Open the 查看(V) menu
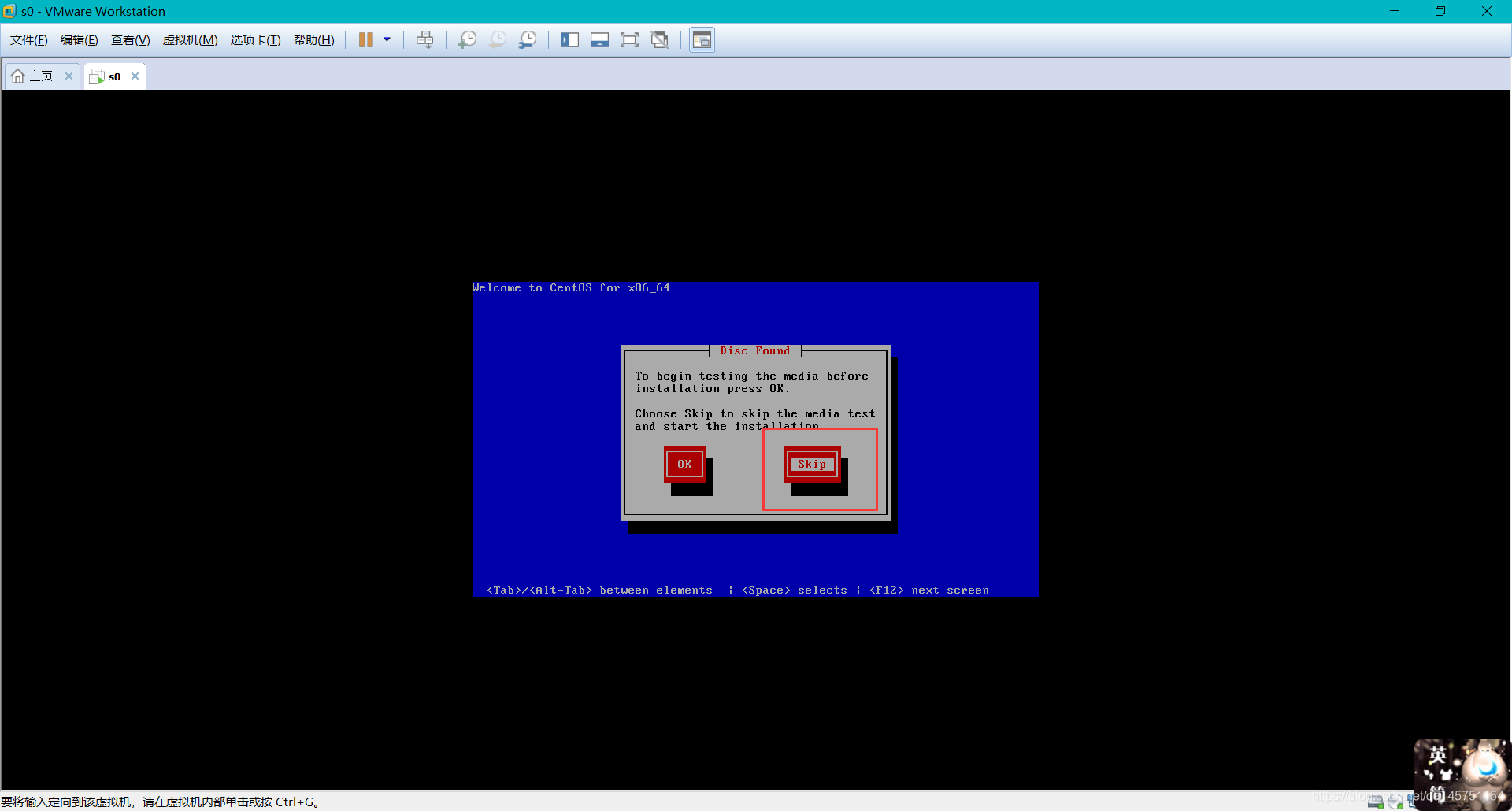 131,40
